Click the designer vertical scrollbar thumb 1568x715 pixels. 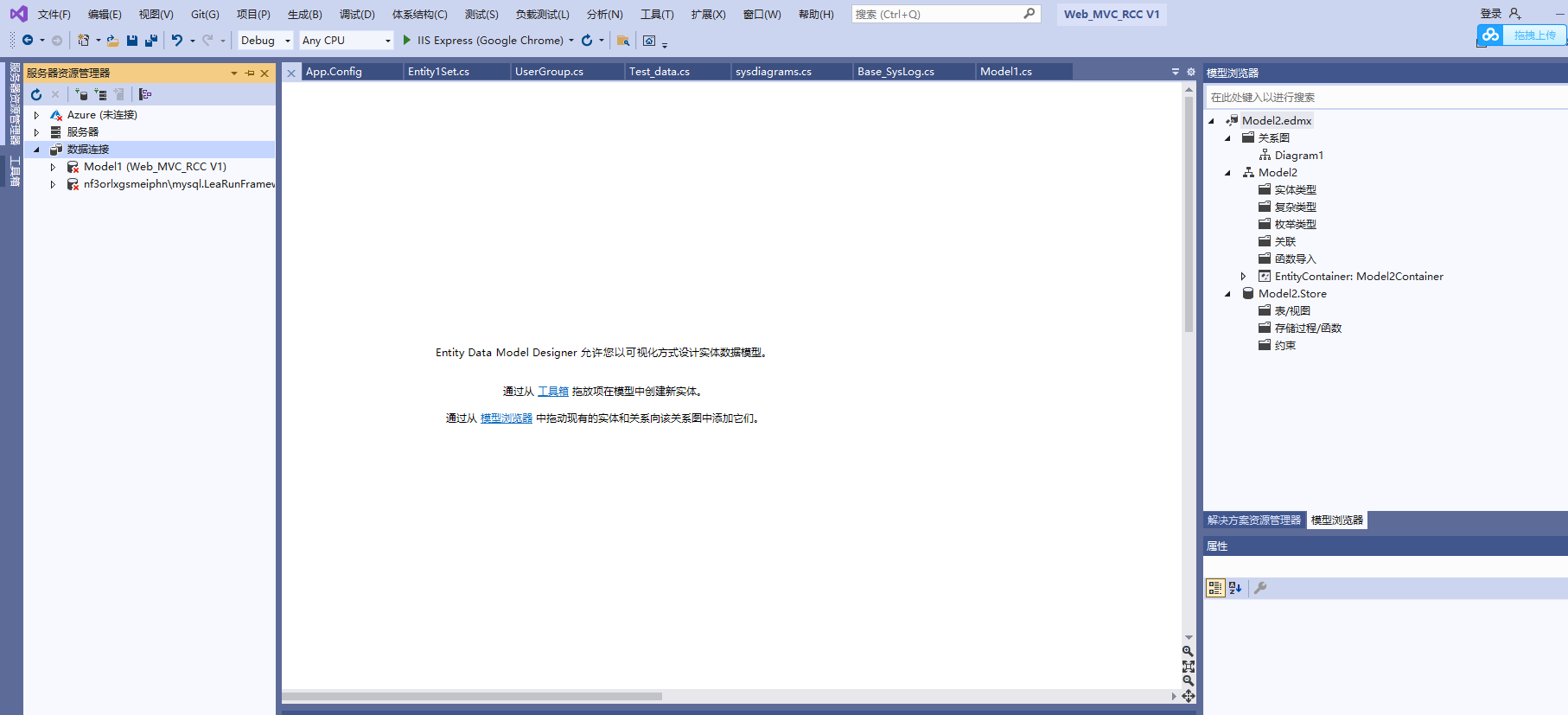1189,214
